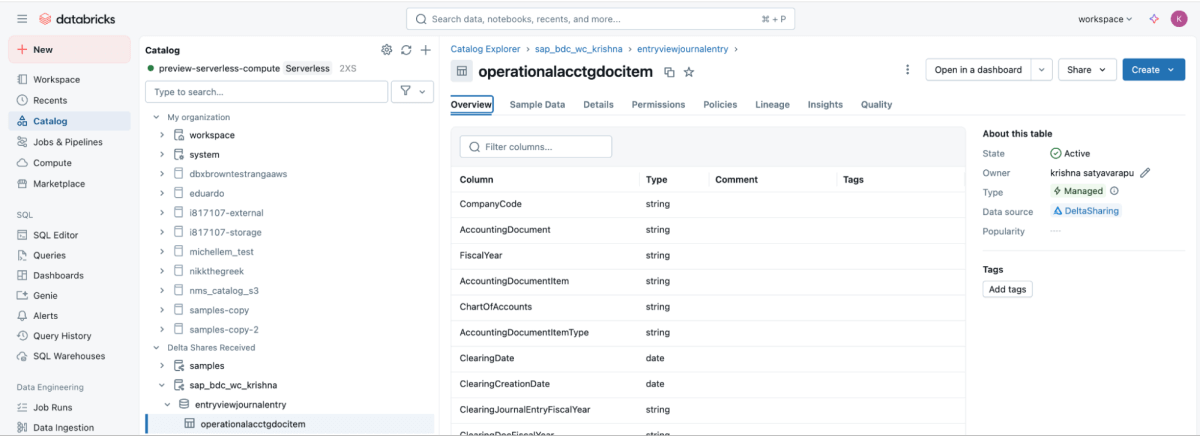
Task: Refresh the catalog tree
Action: pyautogui.click(x=406, y=50)
